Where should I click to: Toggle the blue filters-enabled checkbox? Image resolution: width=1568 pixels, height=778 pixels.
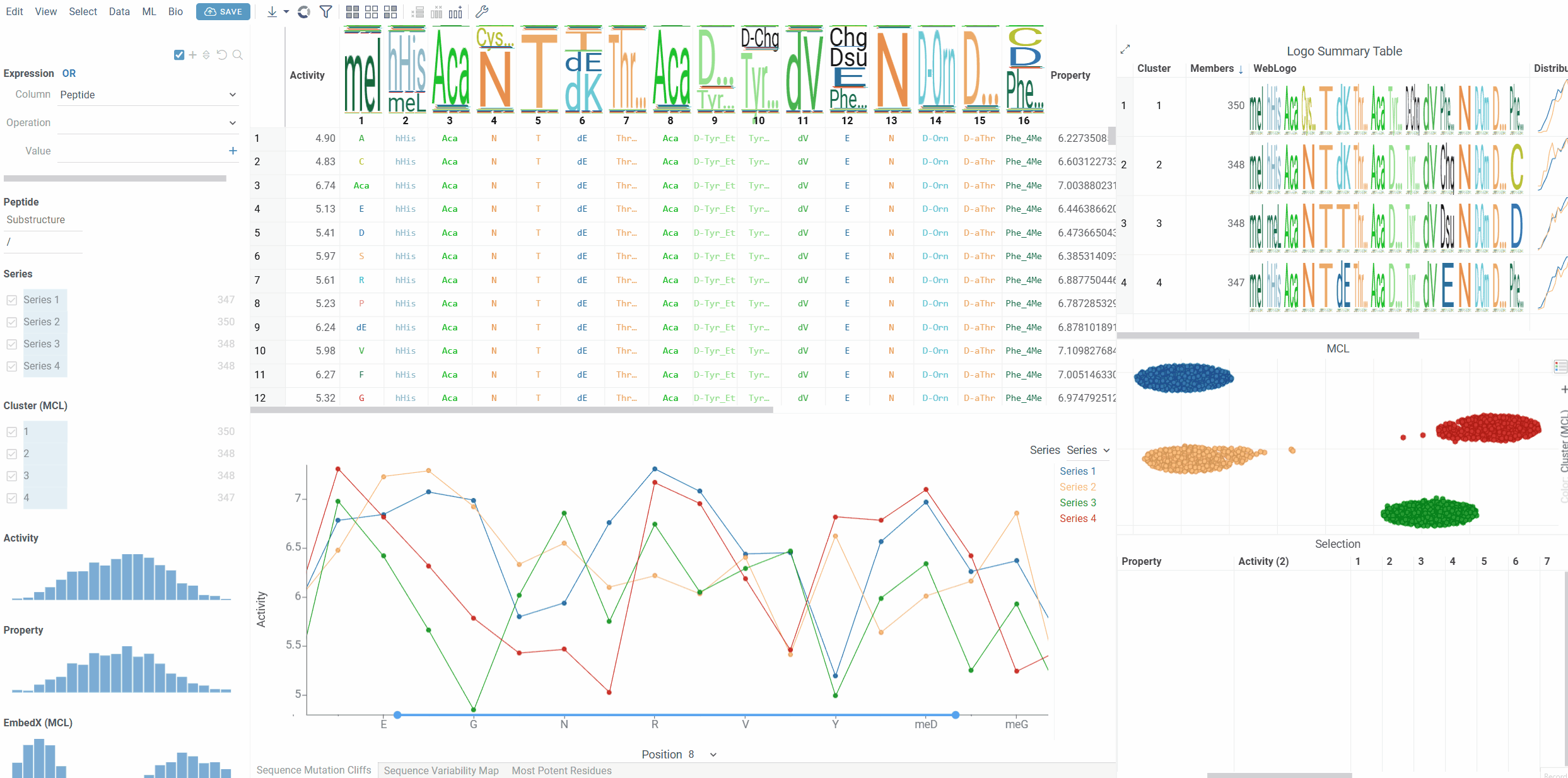point(179,55)
